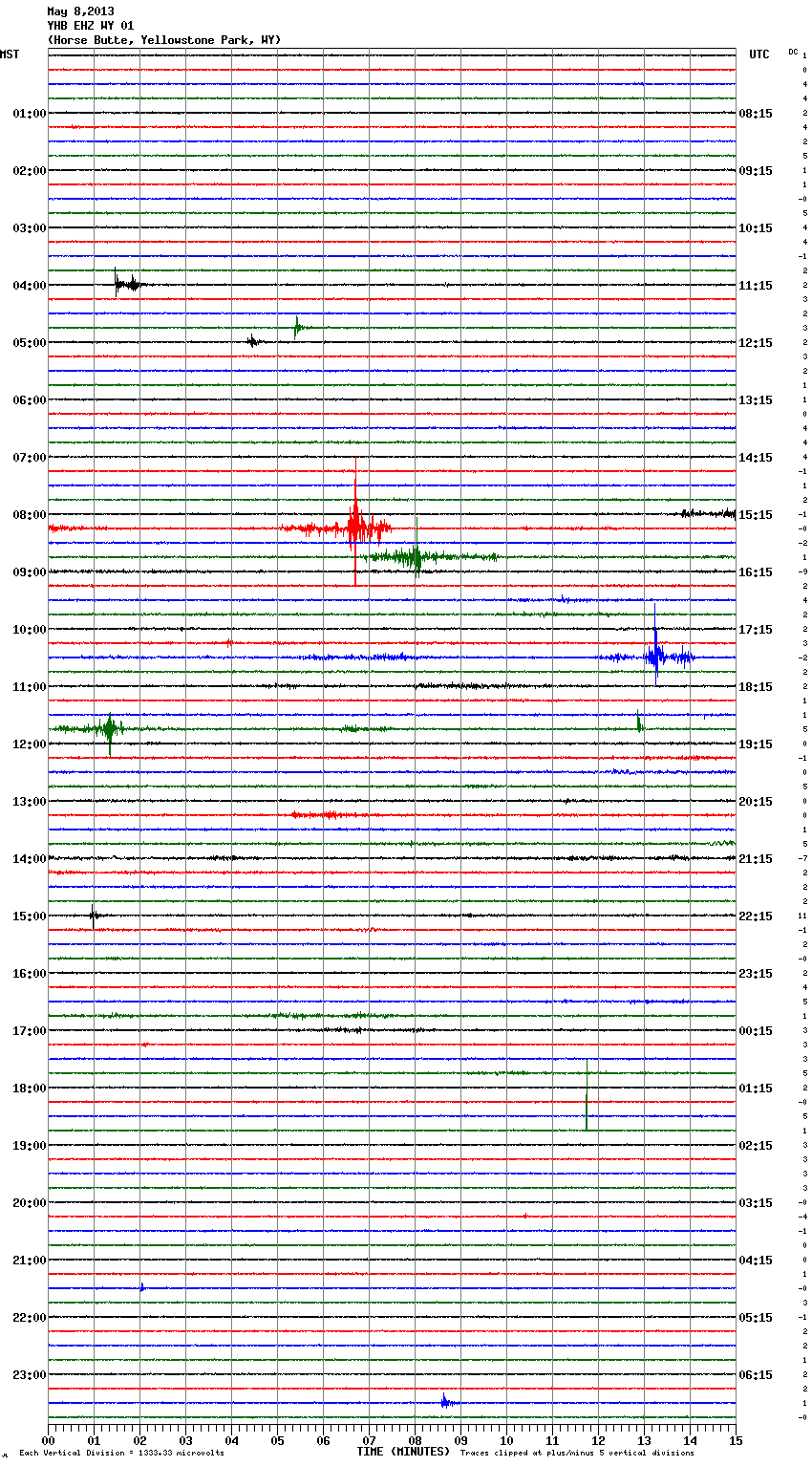Viewport: 812px width, 1466px height.
Task: Click the minute 07 tick label
Action: [369, 1440]
